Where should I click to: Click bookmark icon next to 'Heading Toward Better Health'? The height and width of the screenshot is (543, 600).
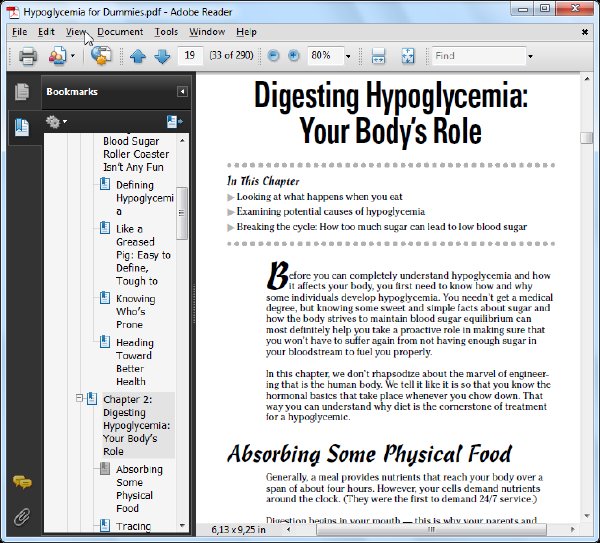[105, 342]
